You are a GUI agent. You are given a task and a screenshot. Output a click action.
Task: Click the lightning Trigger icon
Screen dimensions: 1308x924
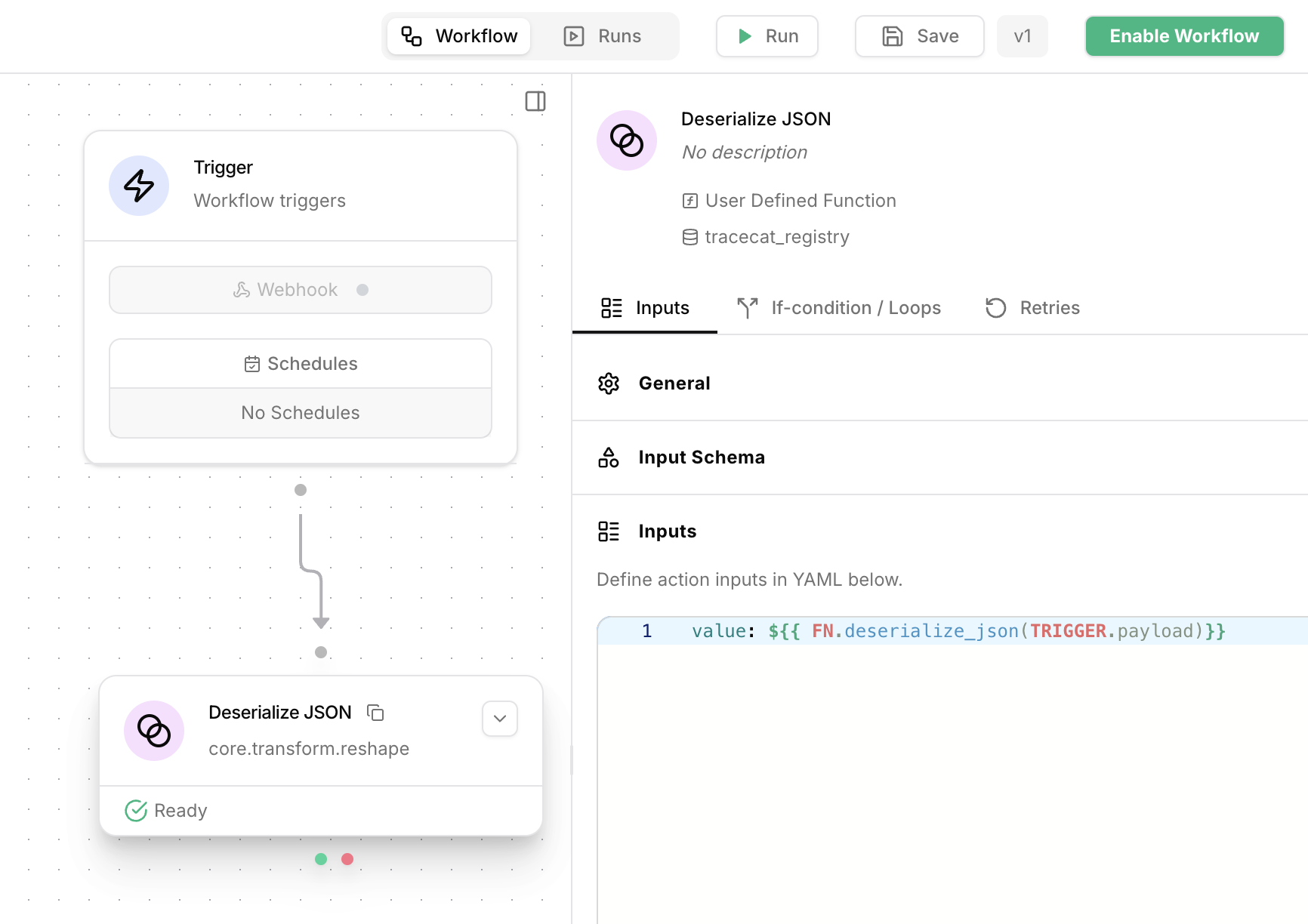(139, 186)
